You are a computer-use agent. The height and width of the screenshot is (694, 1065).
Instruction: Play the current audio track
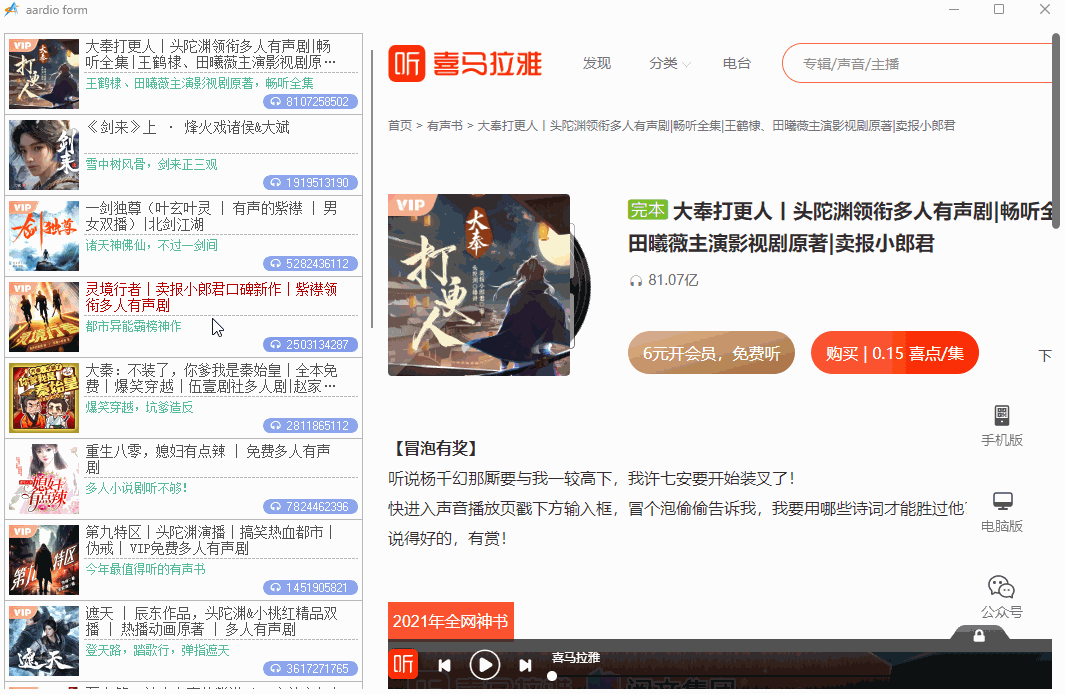[485, 665]
